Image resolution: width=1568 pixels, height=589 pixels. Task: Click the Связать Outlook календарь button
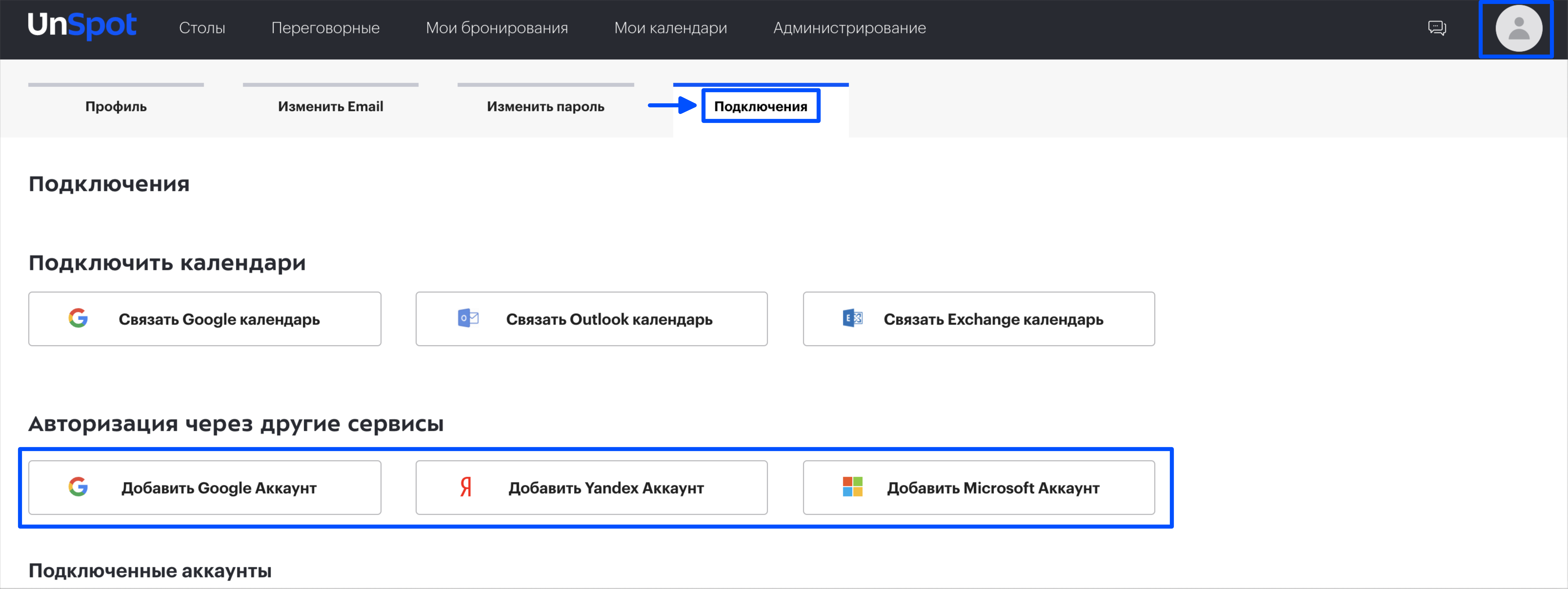(x=592, y=319)
